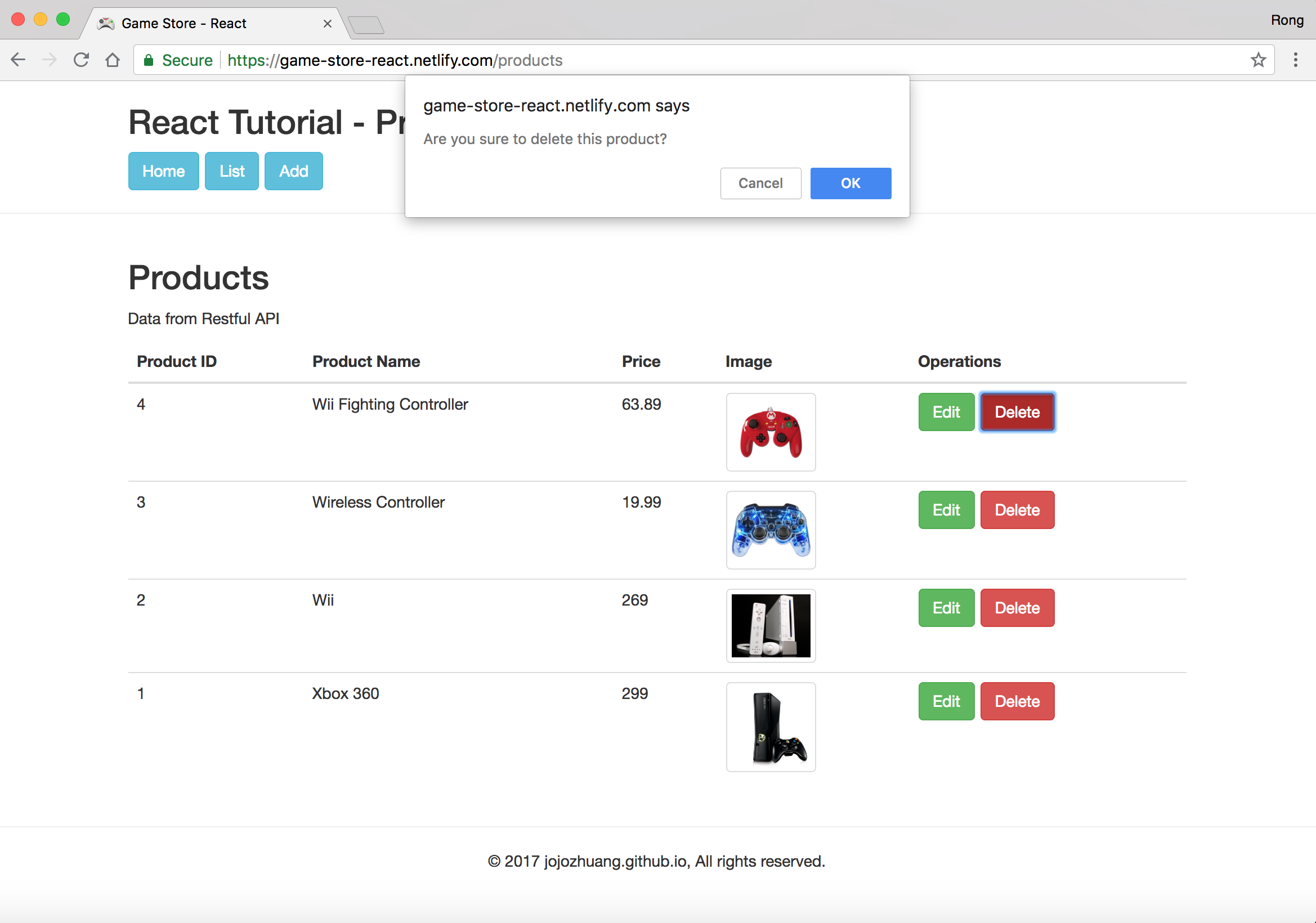The width and height of the screenshot is (1316, 923).
Task: Click the footer copyright text
Action: [656, 861]
